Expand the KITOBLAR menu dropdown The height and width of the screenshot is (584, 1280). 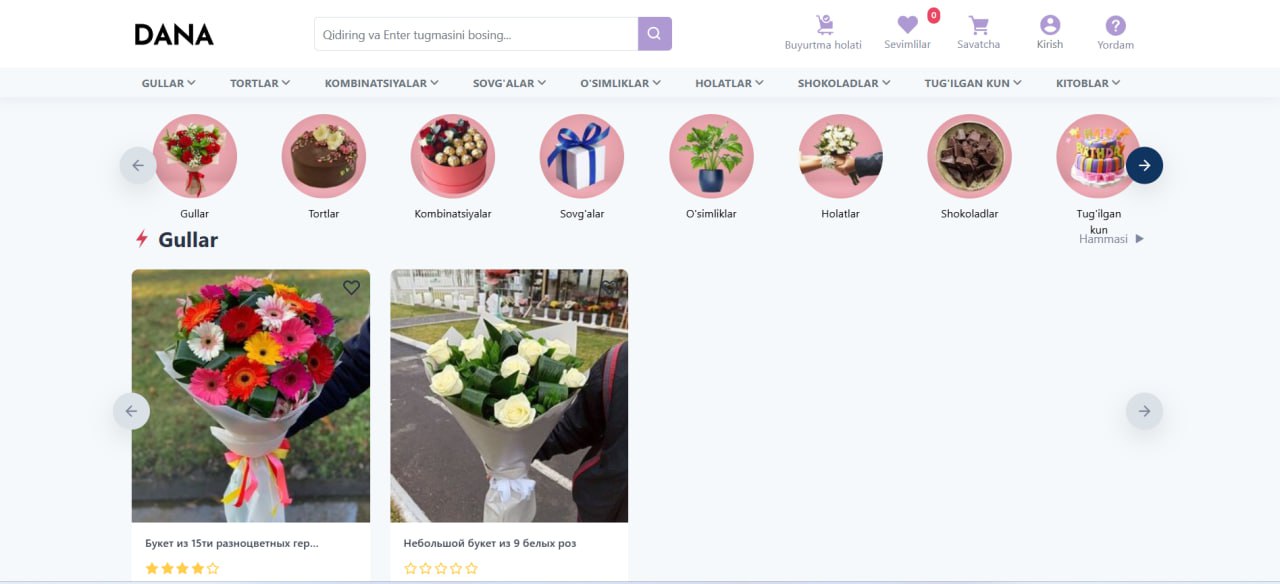tap(1088, 83)
